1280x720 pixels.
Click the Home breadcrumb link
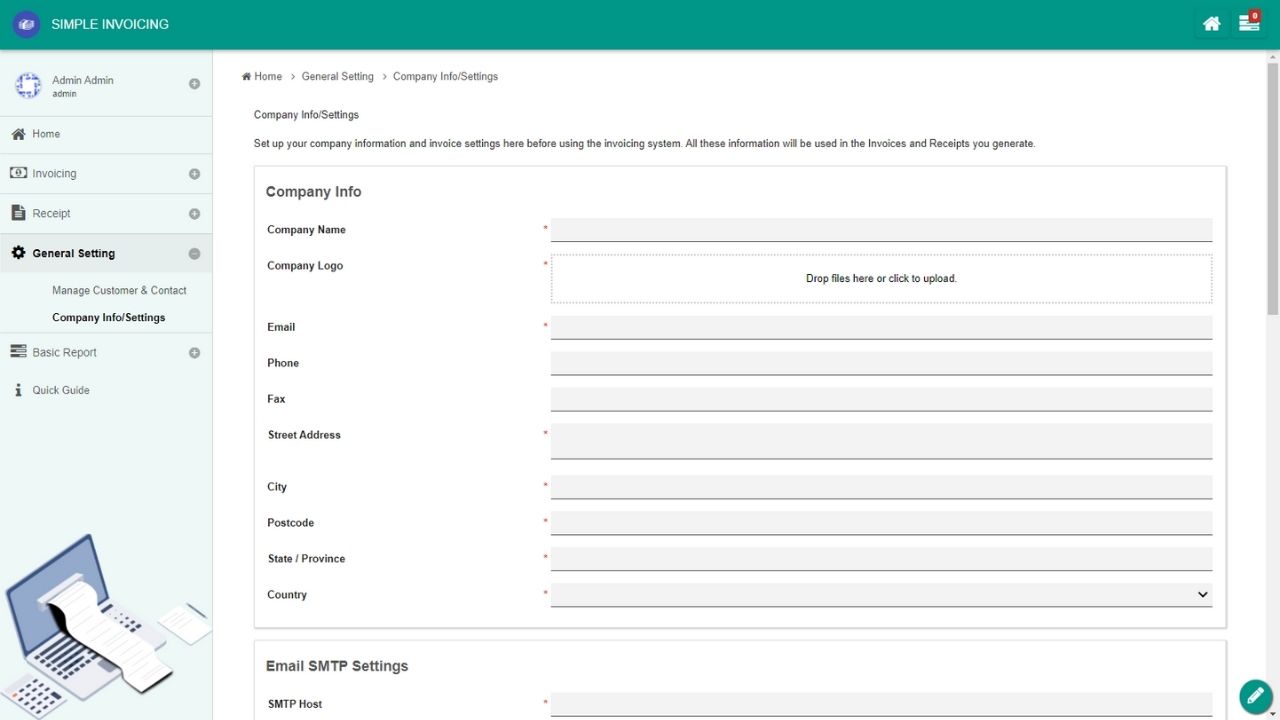267,76
